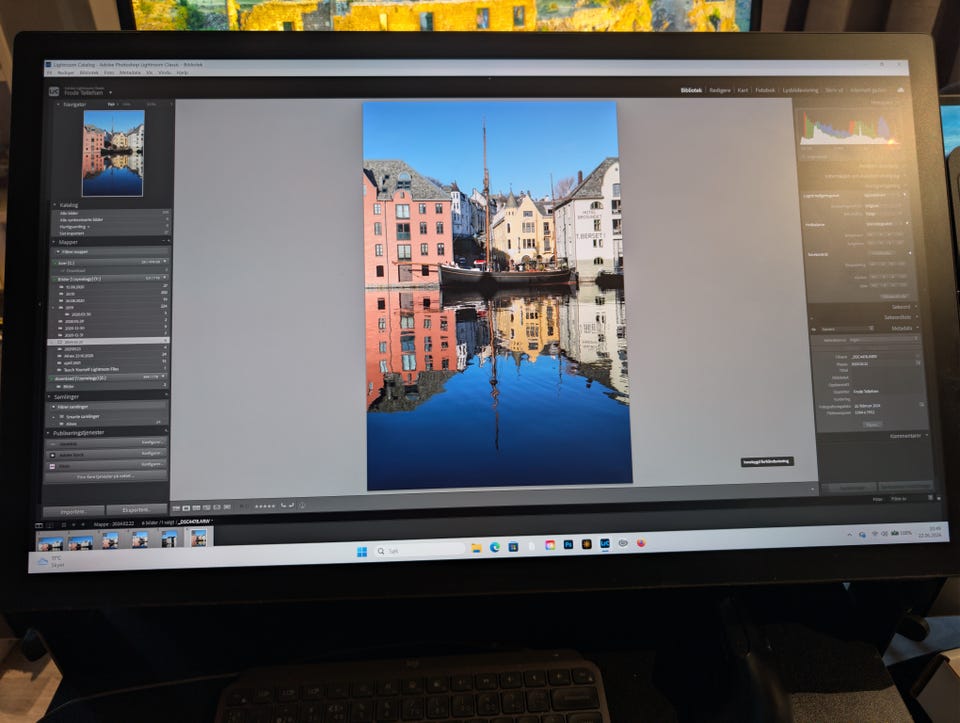The width and height of the screenshot is (960, 723).
Task: Click the Filtrer samlinger search field
Action: point(108,406)
